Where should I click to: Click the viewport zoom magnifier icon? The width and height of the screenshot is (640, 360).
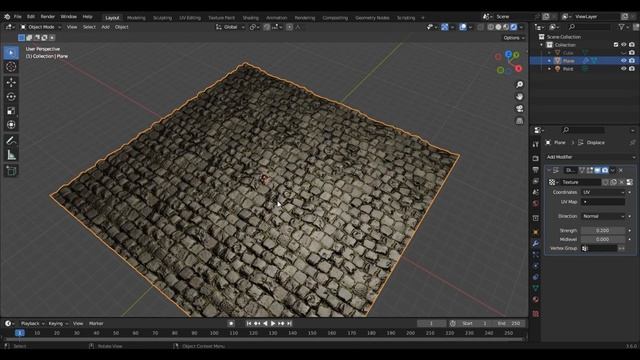point(519,84)
